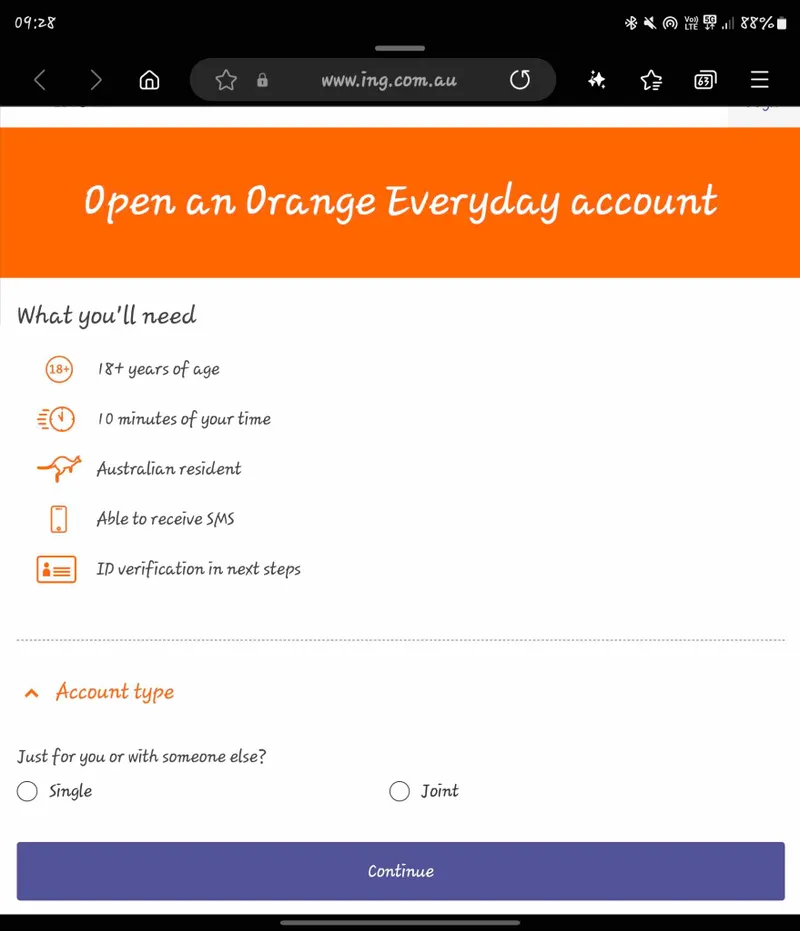Tap the VoLTE status bar indicator

click(x=691, y=23)
